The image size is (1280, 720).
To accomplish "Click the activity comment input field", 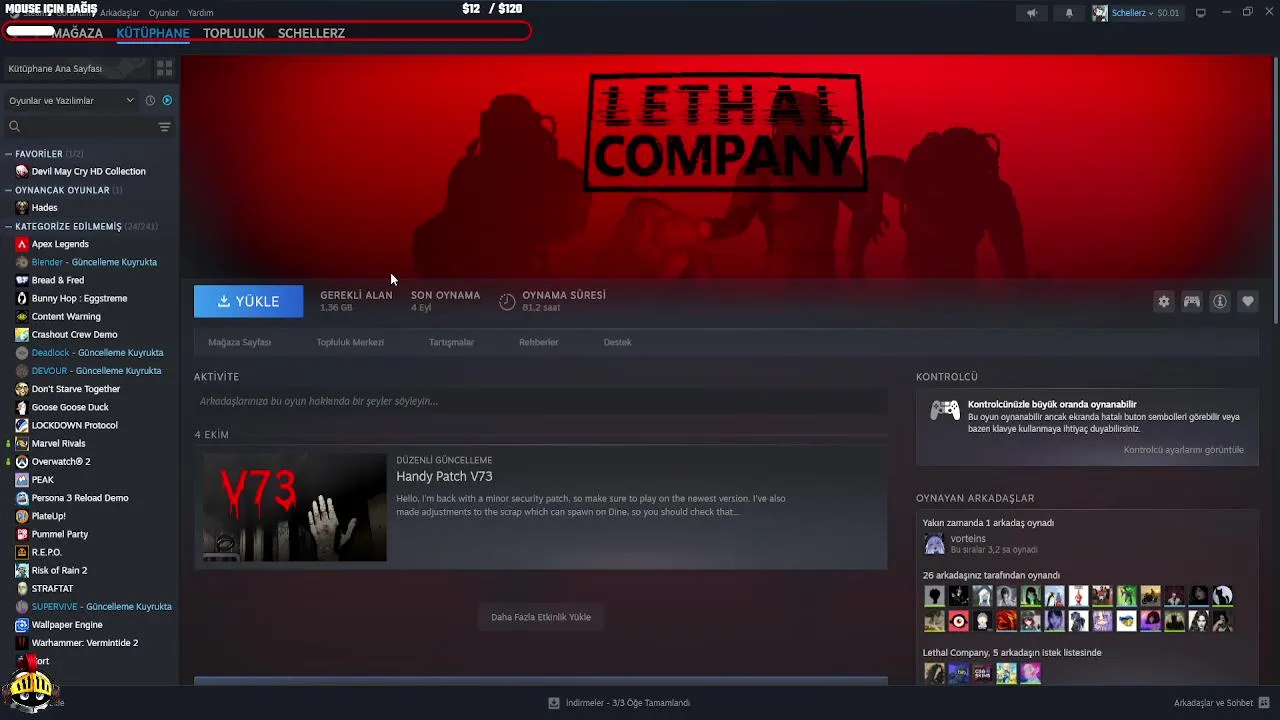I will pos(540,401).
